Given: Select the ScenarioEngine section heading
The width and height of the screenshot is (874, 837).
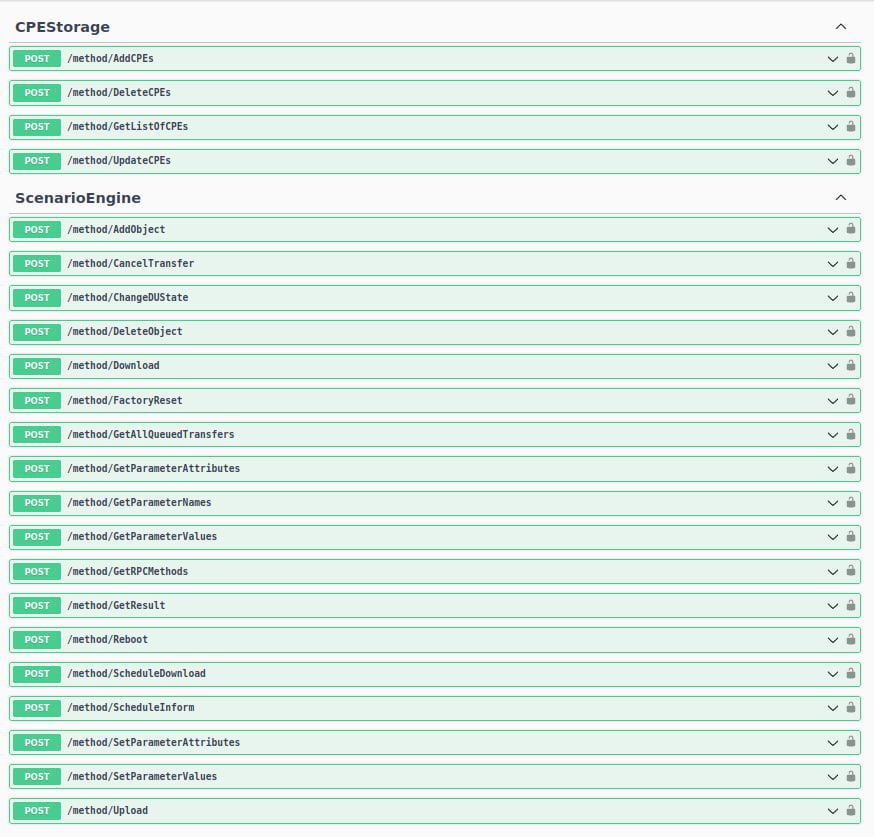Looking at the screenshot, I should pyautogui.click(x=77, y=198).
